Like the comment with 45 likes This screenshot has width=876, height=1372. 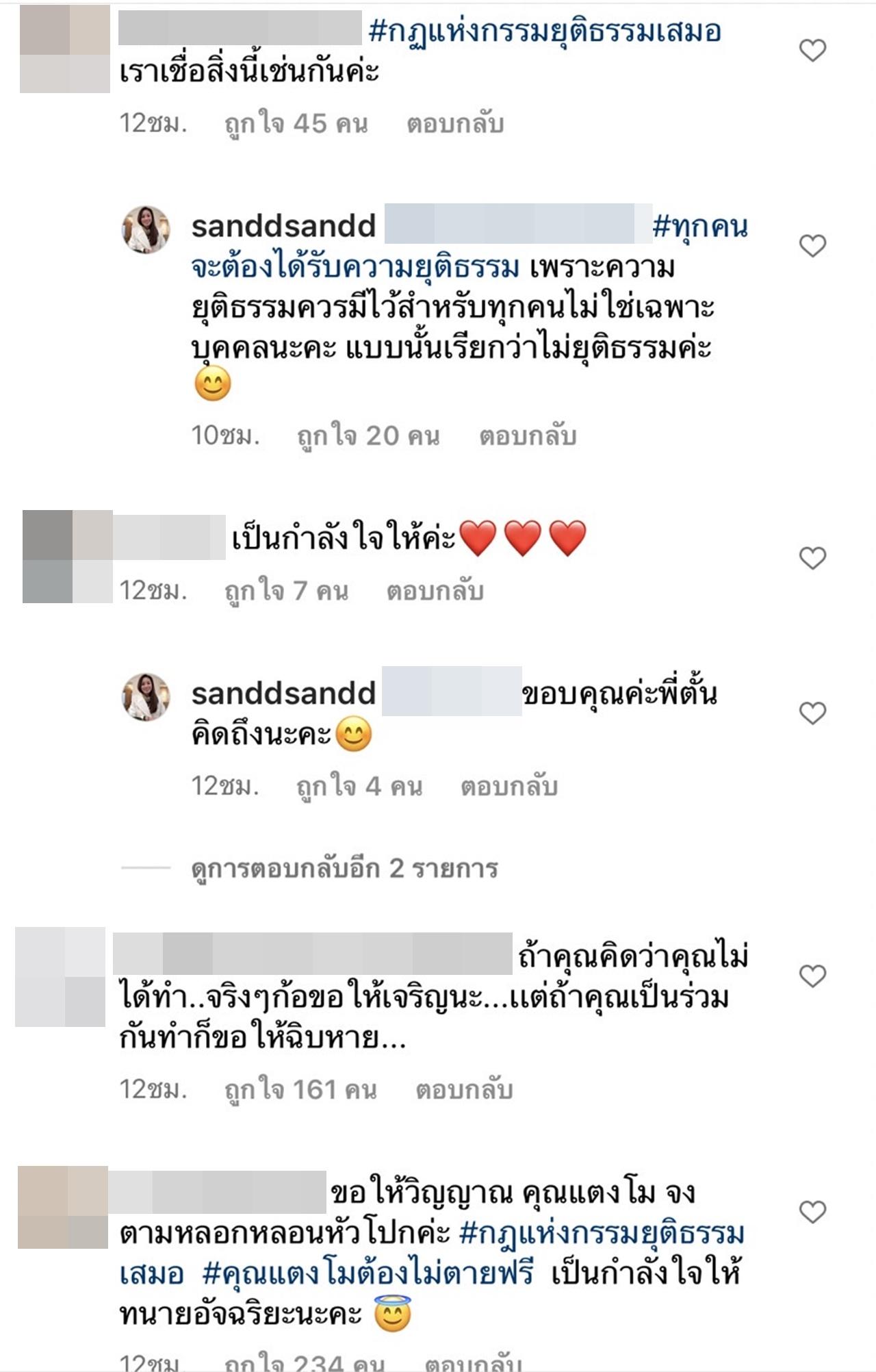(x=813, y=51)
